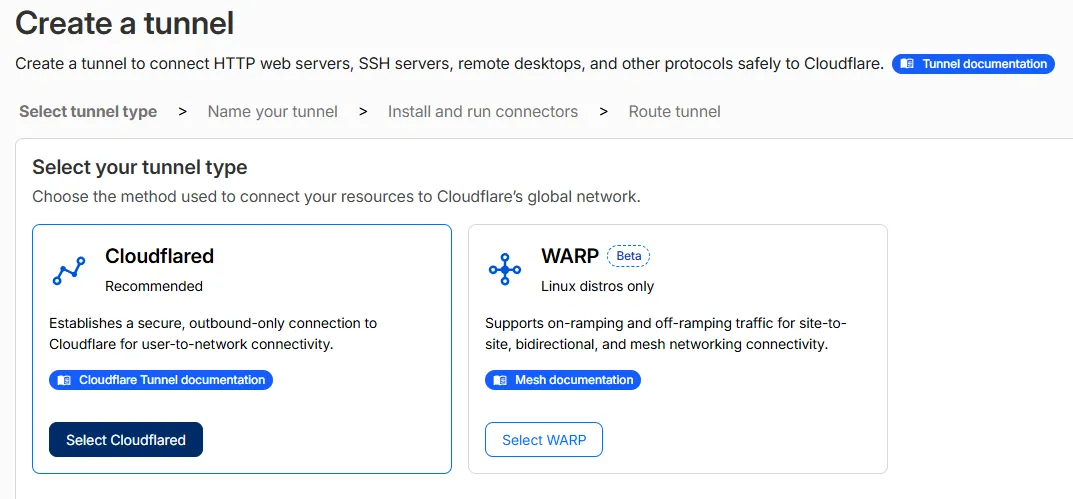1073x499 pixels.
Task: Click the Recommended label under Cloudflared
Action: click(154, 286)
